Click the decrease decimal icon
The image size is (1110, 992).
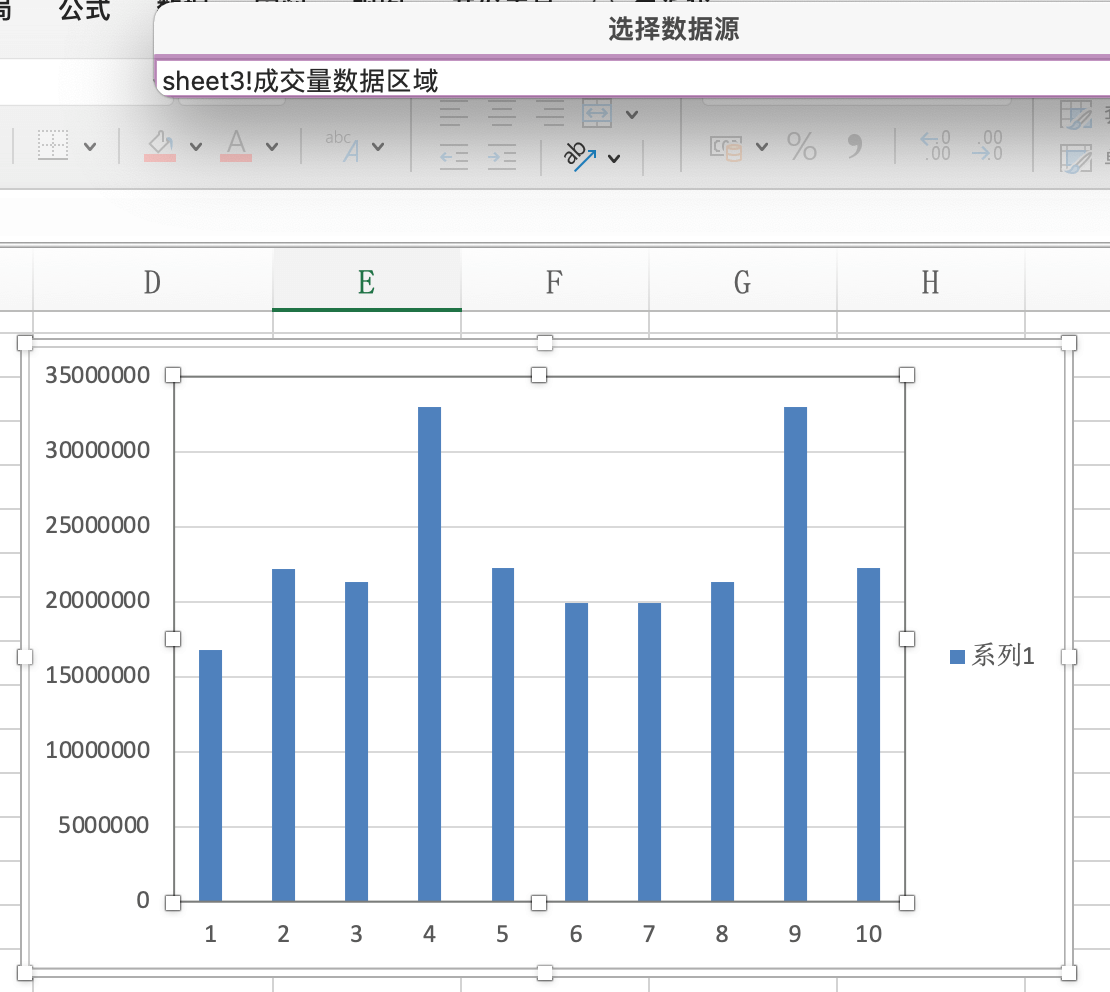point(988,146)
